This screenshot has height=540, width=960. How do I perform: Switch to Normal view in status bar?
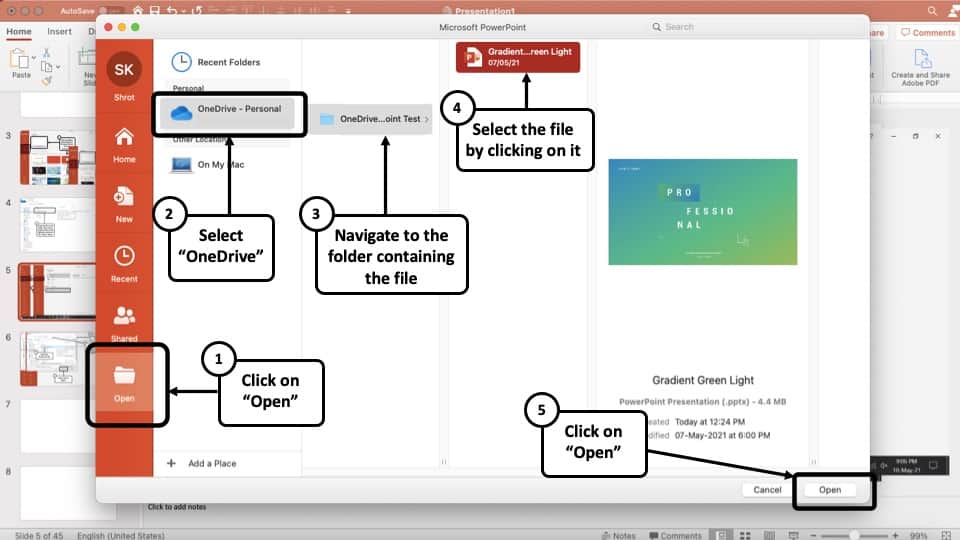[x=721, y=535]
